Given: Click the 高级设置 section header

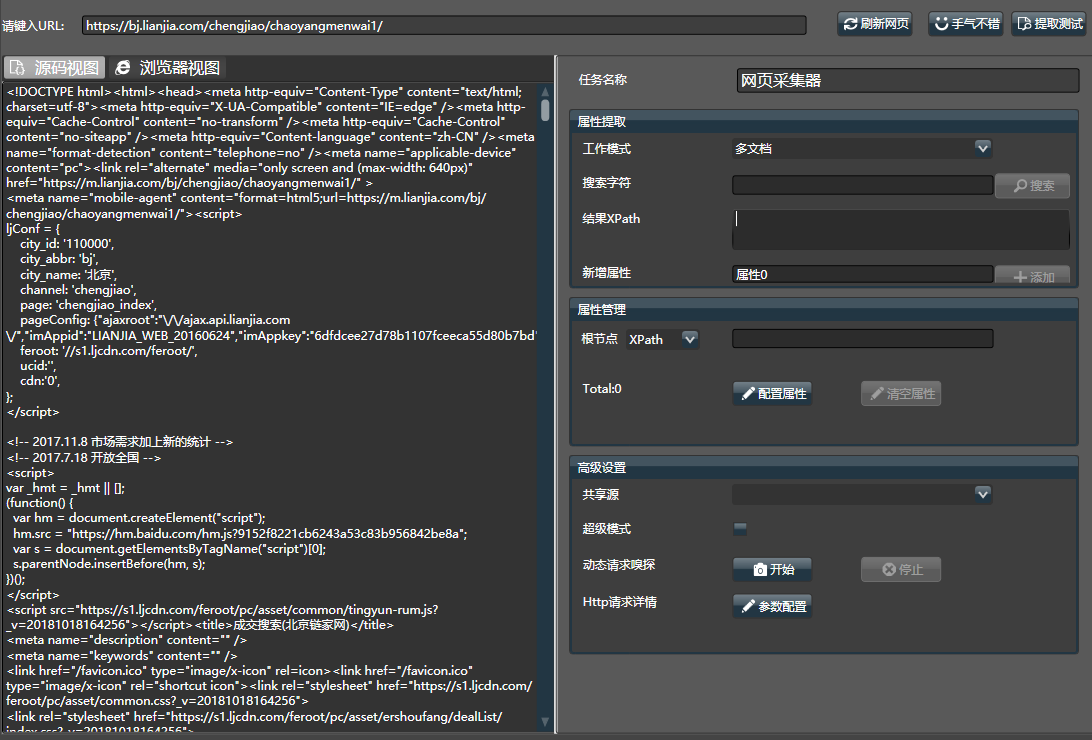Looking at the screenshot, I should 824,468.
